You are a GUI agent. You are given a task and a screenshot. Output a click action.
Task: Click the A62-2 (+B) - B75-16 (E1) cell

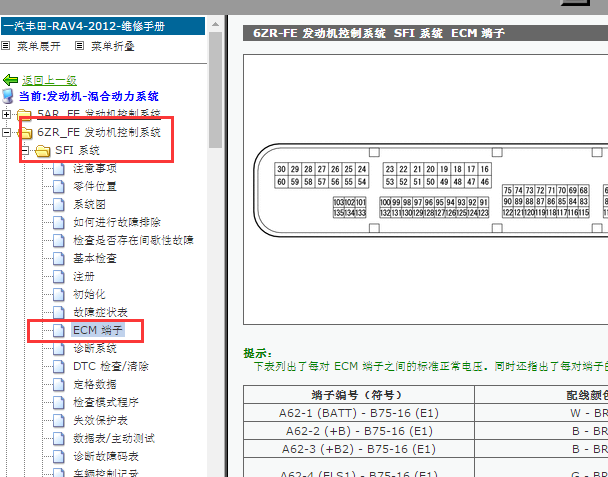pos(359,431)
